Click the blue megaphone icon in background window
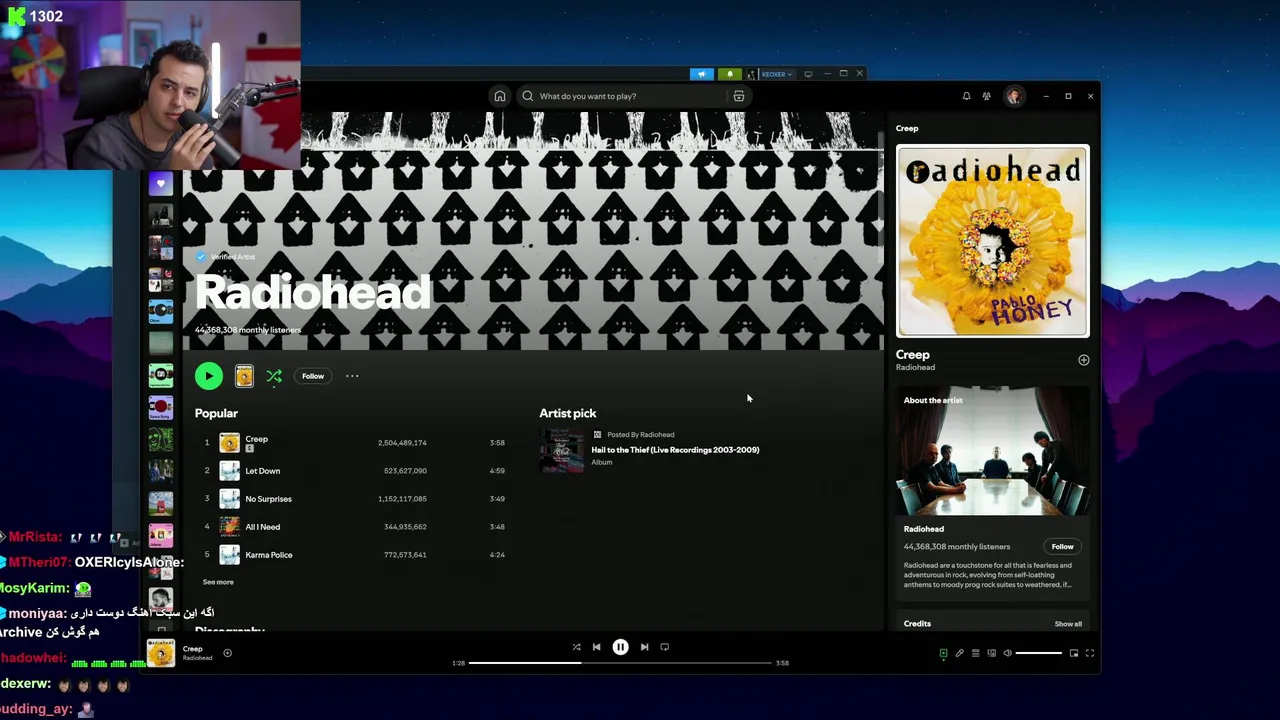 coord(702,74)
